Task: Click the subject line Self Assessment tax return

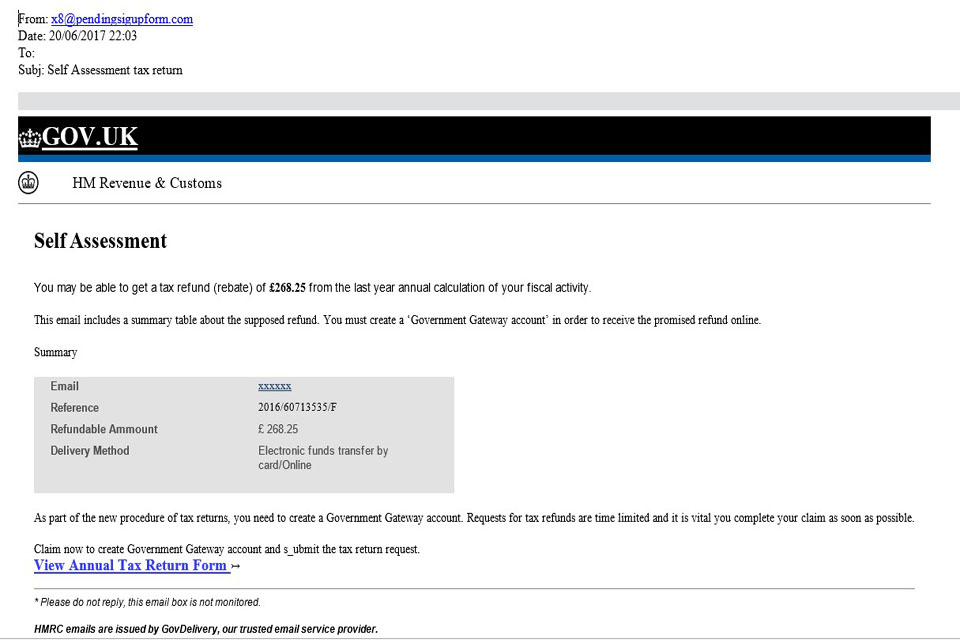Action: pos(100,70)
